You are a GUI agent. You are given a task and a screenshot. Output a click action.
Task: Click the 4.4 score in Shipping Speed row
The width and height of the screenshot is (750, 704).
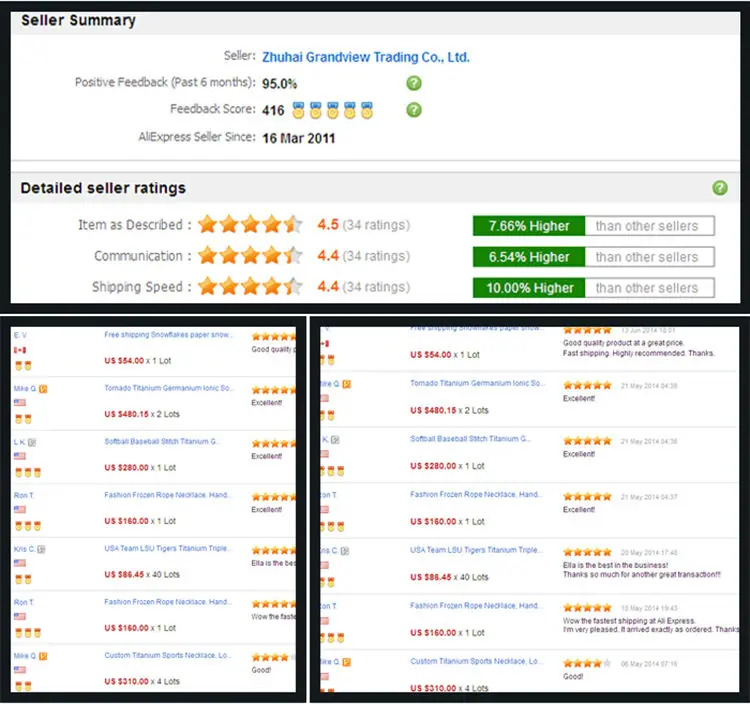[328, 286]
